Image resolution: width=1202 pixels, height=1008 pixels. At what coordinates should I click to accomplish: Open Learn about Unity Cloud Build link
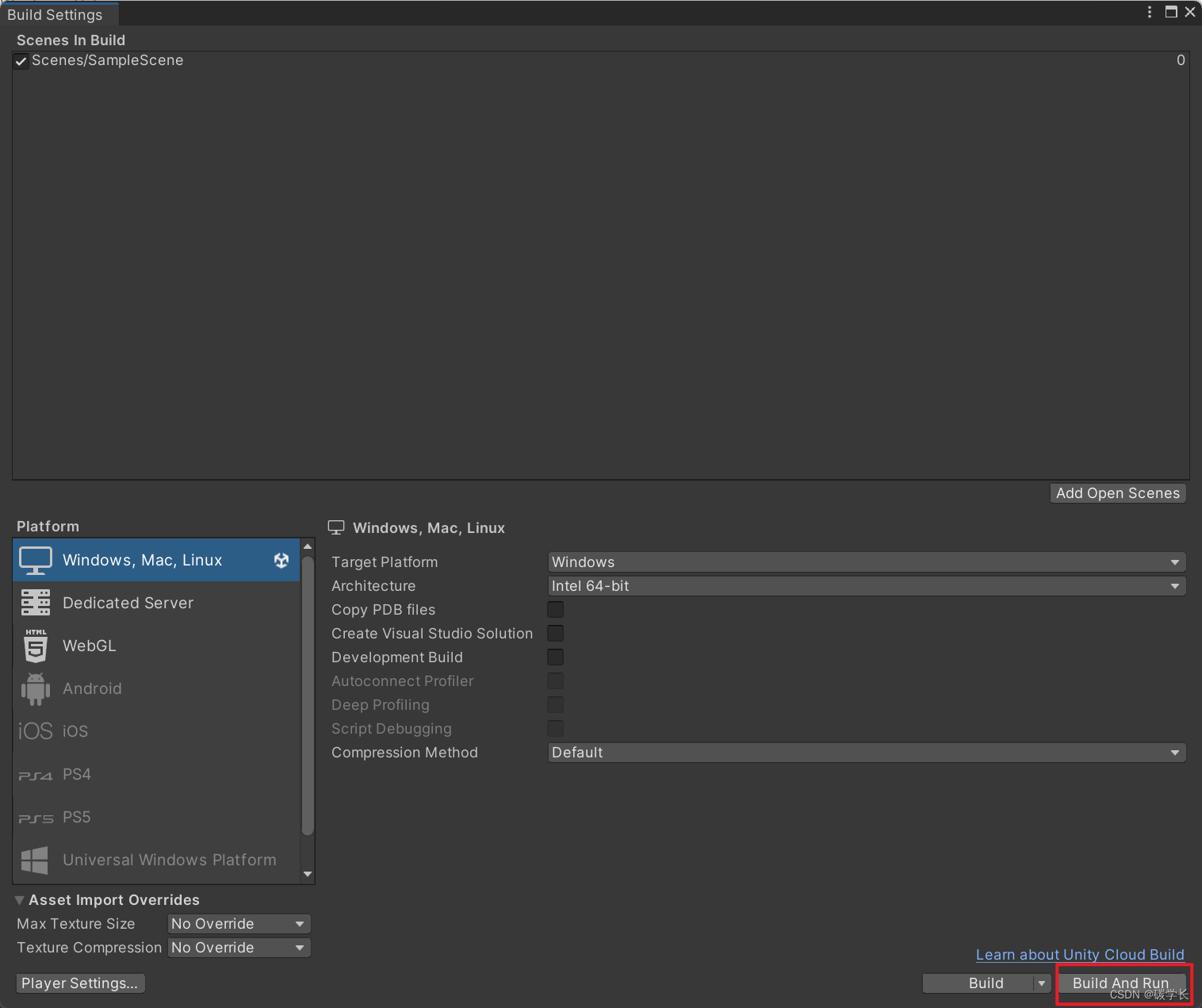click(1080, 955)
